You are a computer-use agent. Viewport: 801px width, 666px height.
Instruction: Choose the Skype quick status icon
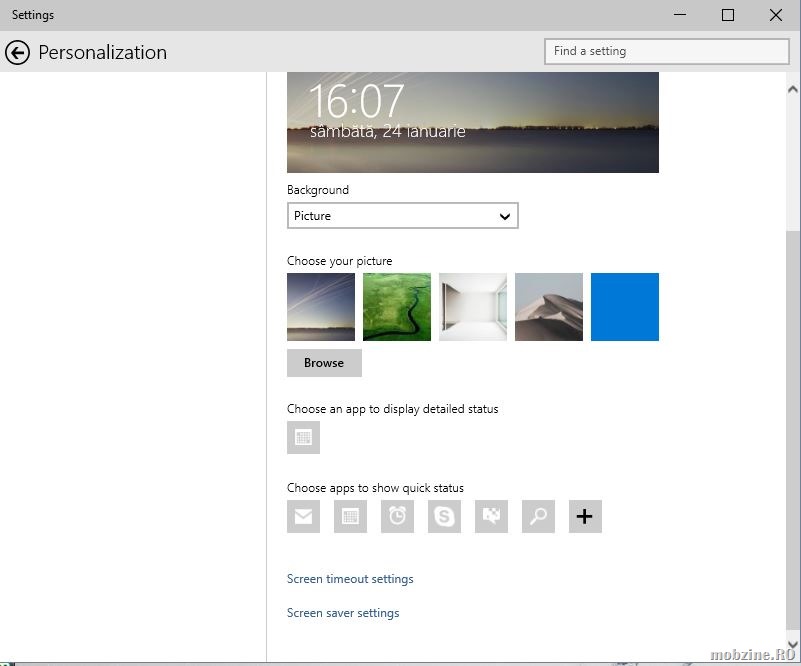click(444, 516)
